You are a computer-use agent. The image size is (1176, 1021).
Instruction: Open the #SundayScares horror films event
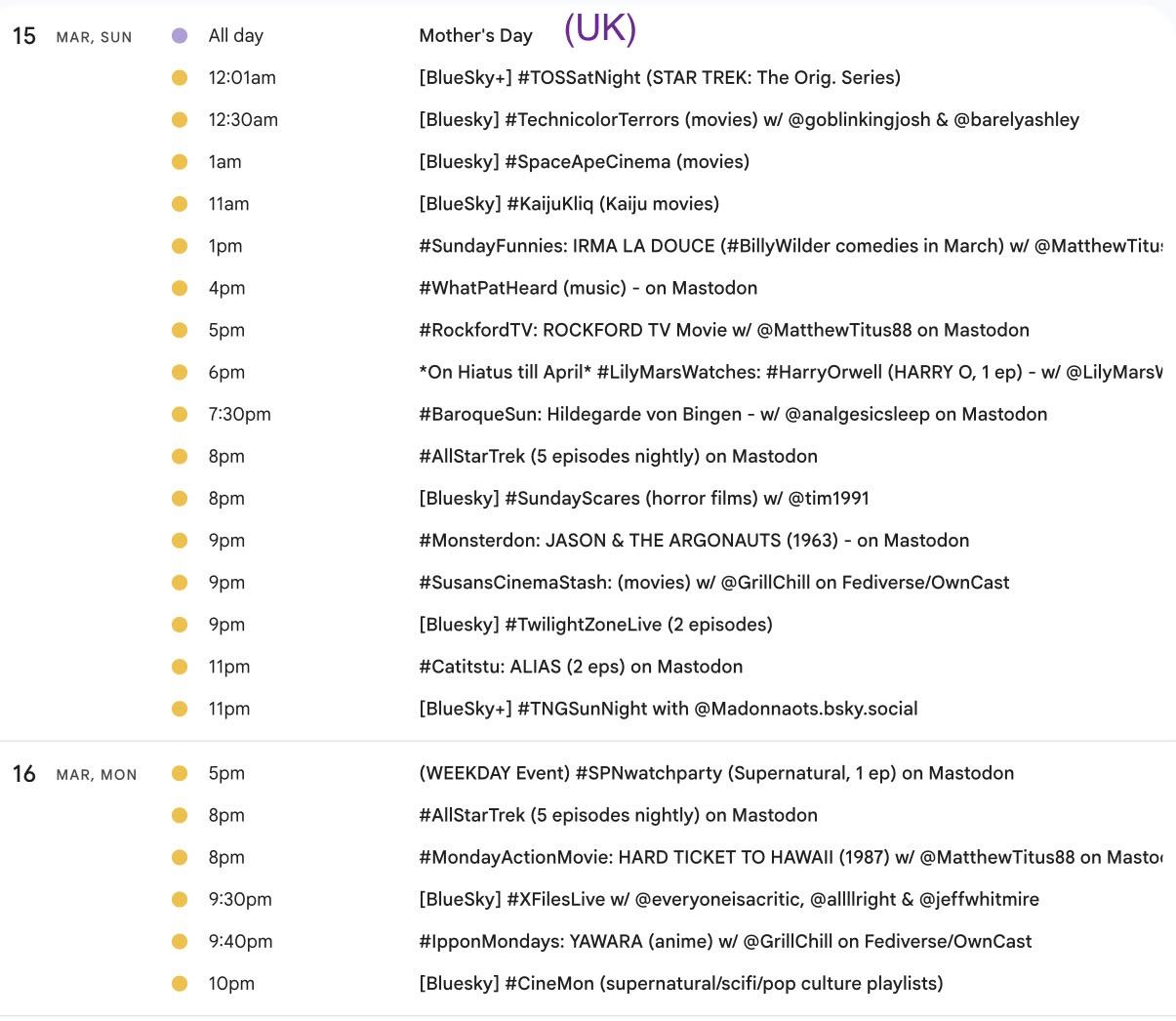643,498
